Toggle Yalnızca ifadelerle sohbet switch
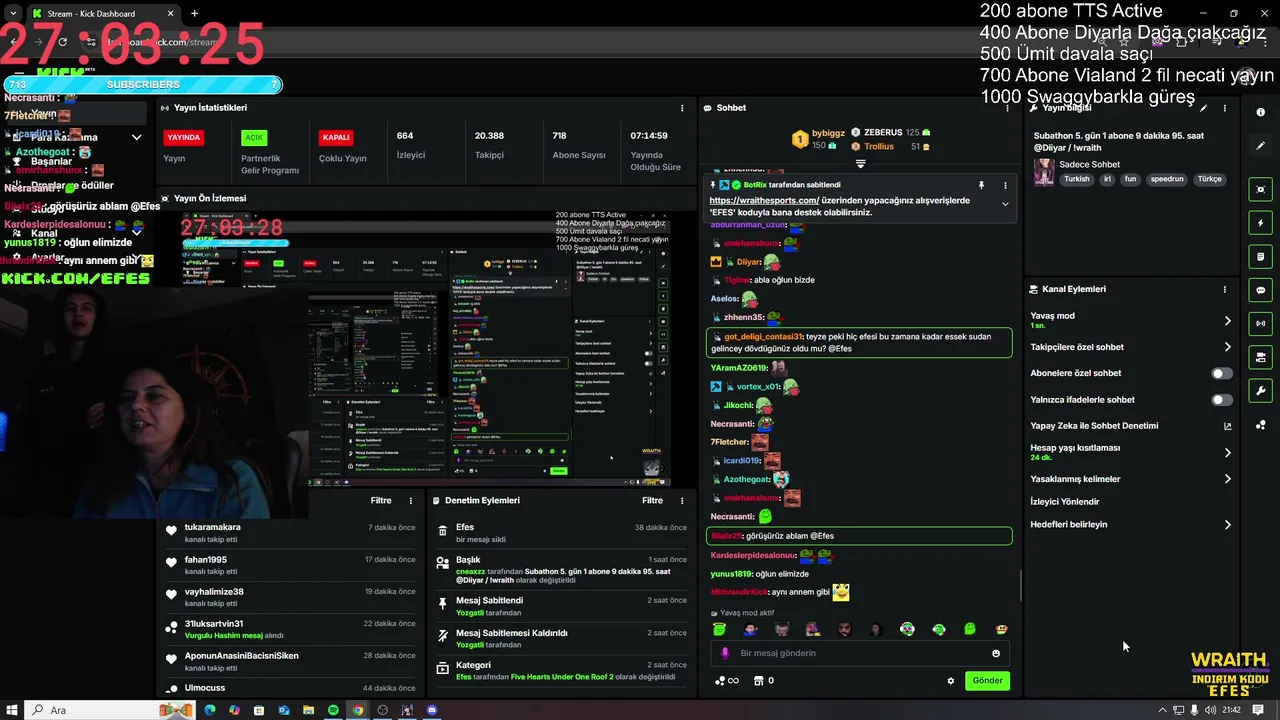Screen dimensions: 1280x720 coord(1222,400)
